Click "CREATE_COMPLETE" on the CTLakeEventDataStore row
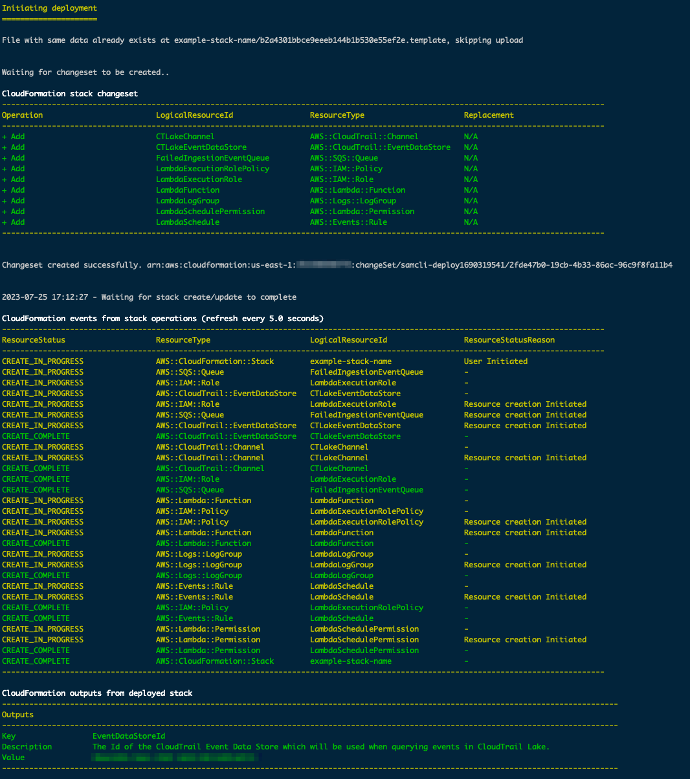 pyautogui.click(x=36, y=437)
